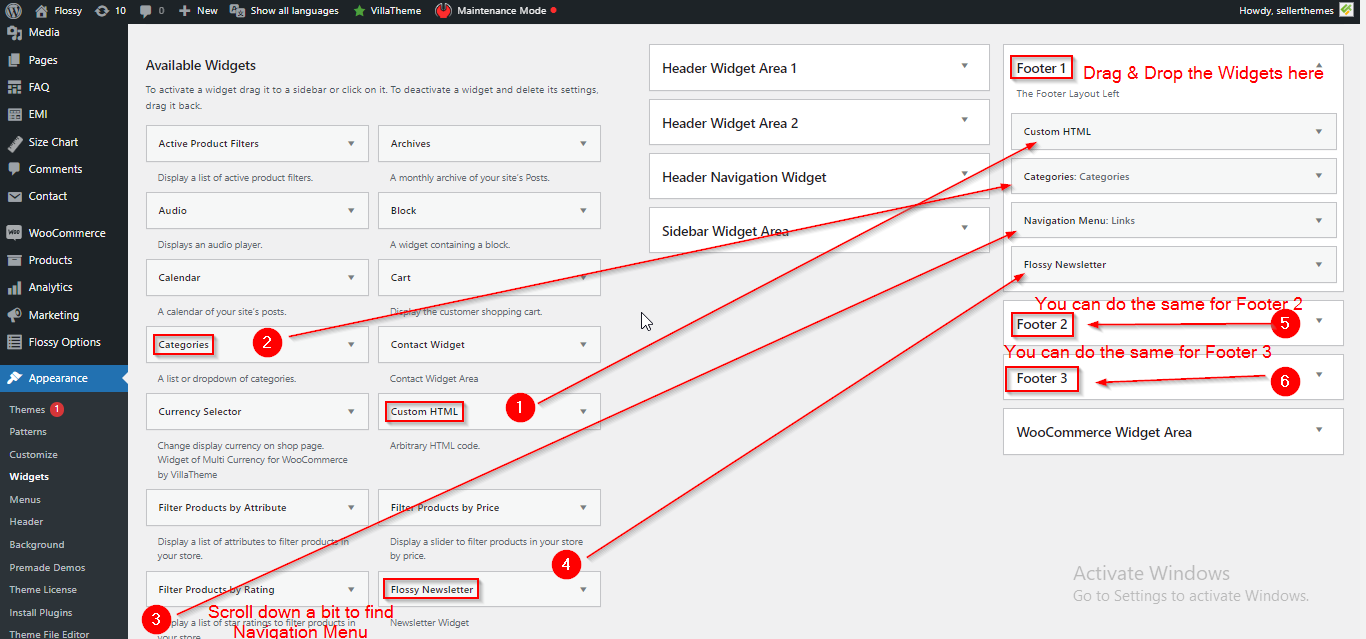This screenshot has width=1366, height=639.
Task: Click the Size Chart pin icon
Action: pyautogui.click(x=14, y=142)
